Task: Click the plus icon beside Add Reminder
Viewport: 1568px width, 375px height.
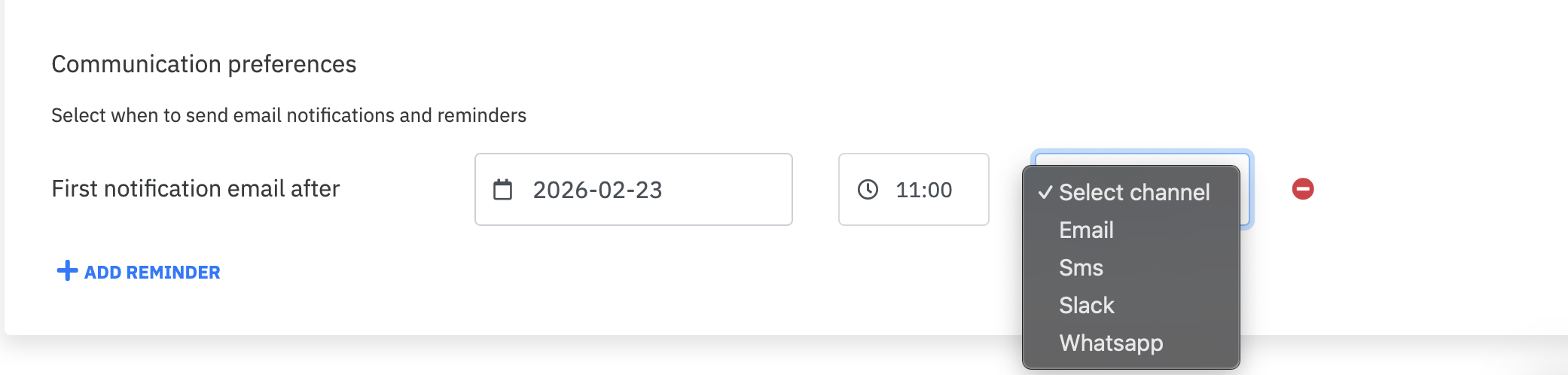Action: 67,271
